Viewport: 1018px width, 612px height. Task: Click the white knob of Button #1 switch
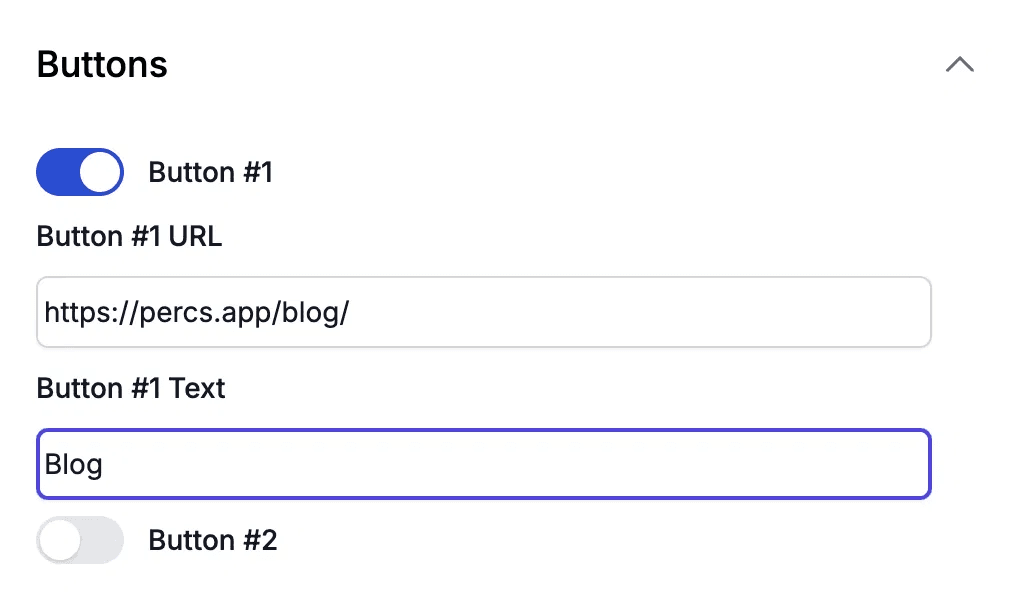tap(101, 172)
